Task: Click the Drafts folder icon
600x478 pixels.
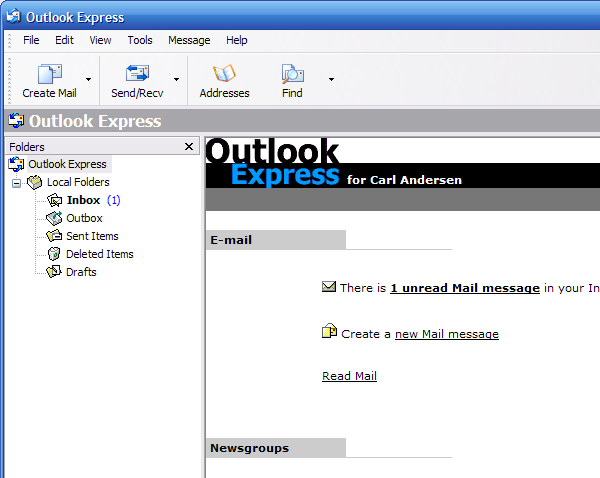Action: point(54,272)
